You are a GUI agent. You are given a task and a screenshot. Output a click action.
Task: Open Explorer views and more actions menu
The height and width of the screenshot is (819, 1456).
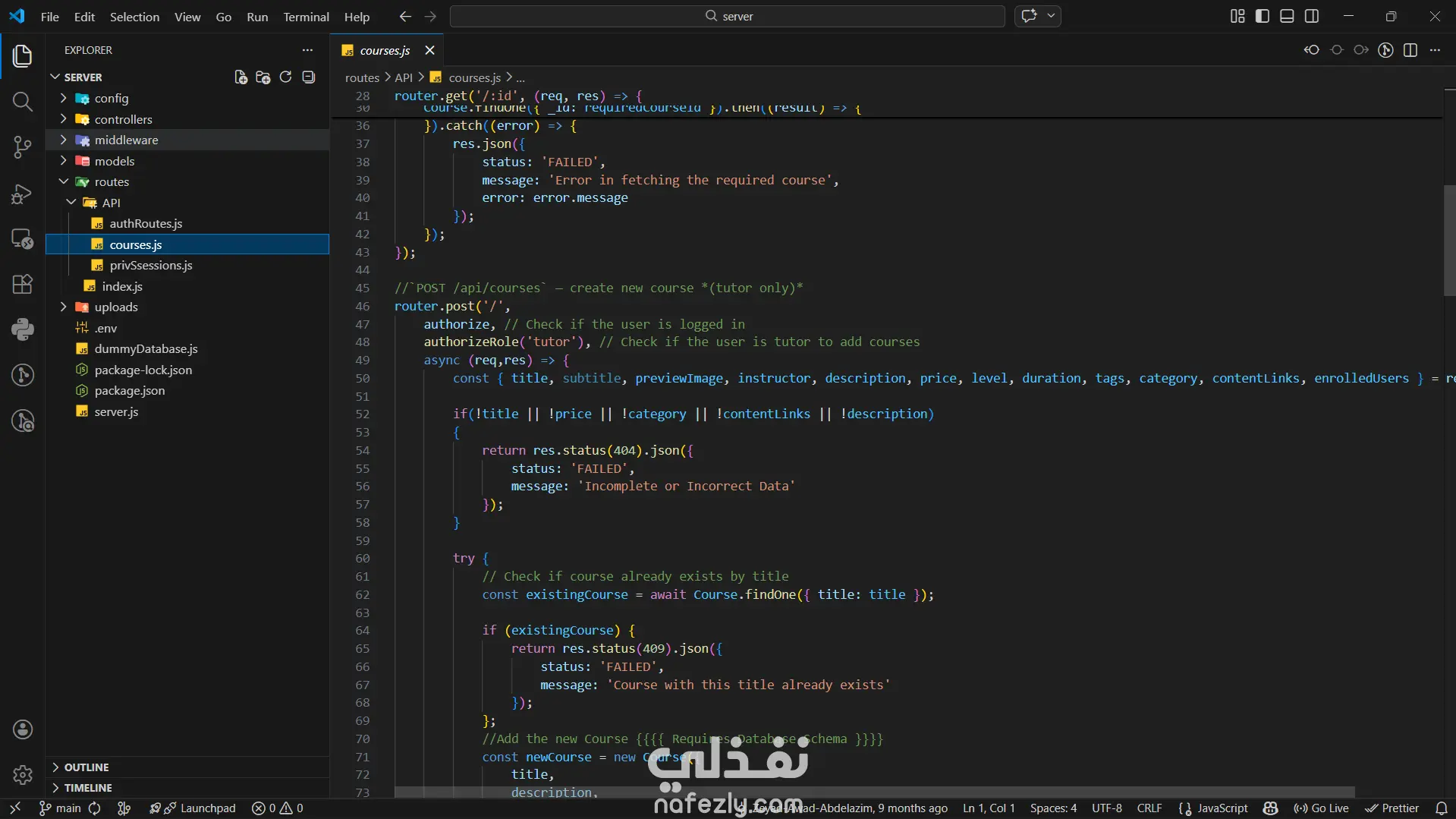[x=307, y=50]
